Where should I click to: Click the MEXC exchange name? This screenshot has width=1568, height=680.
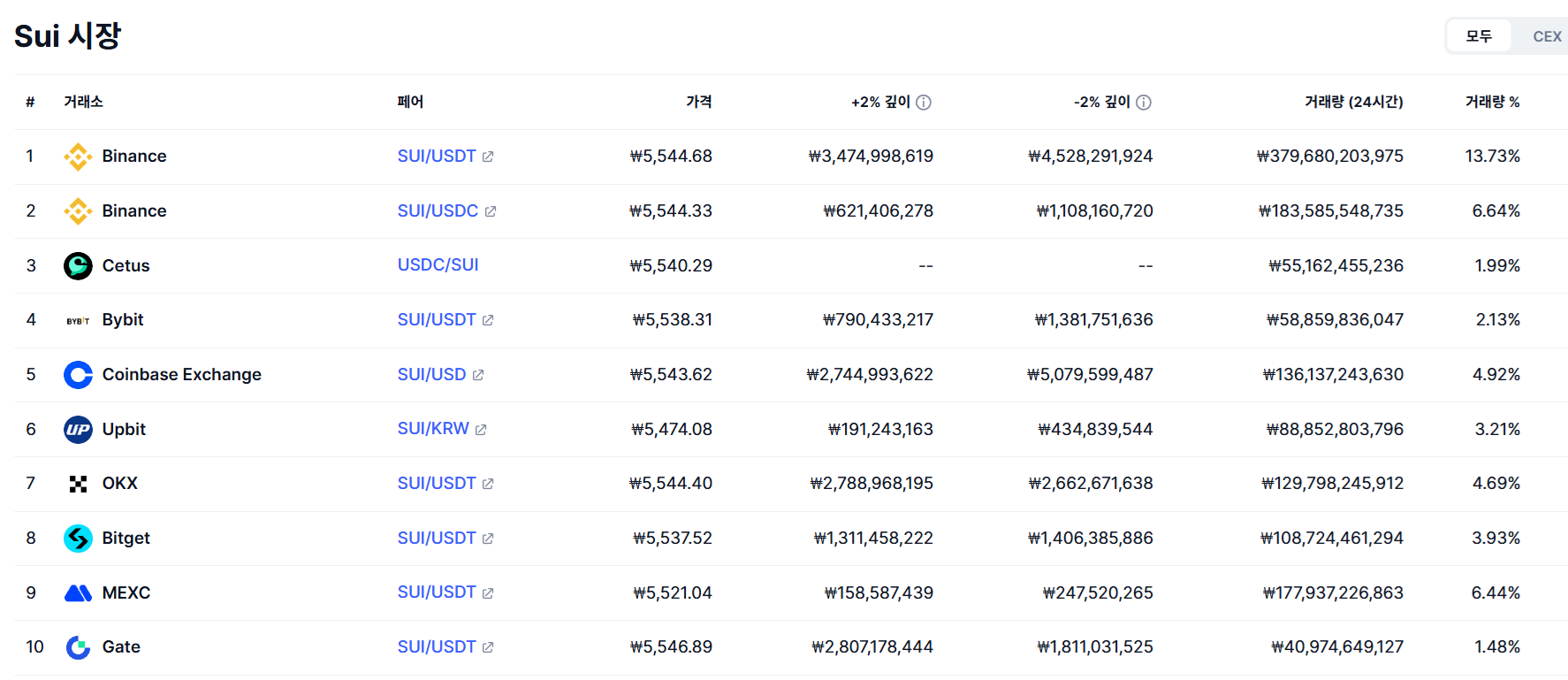[126, 592]
